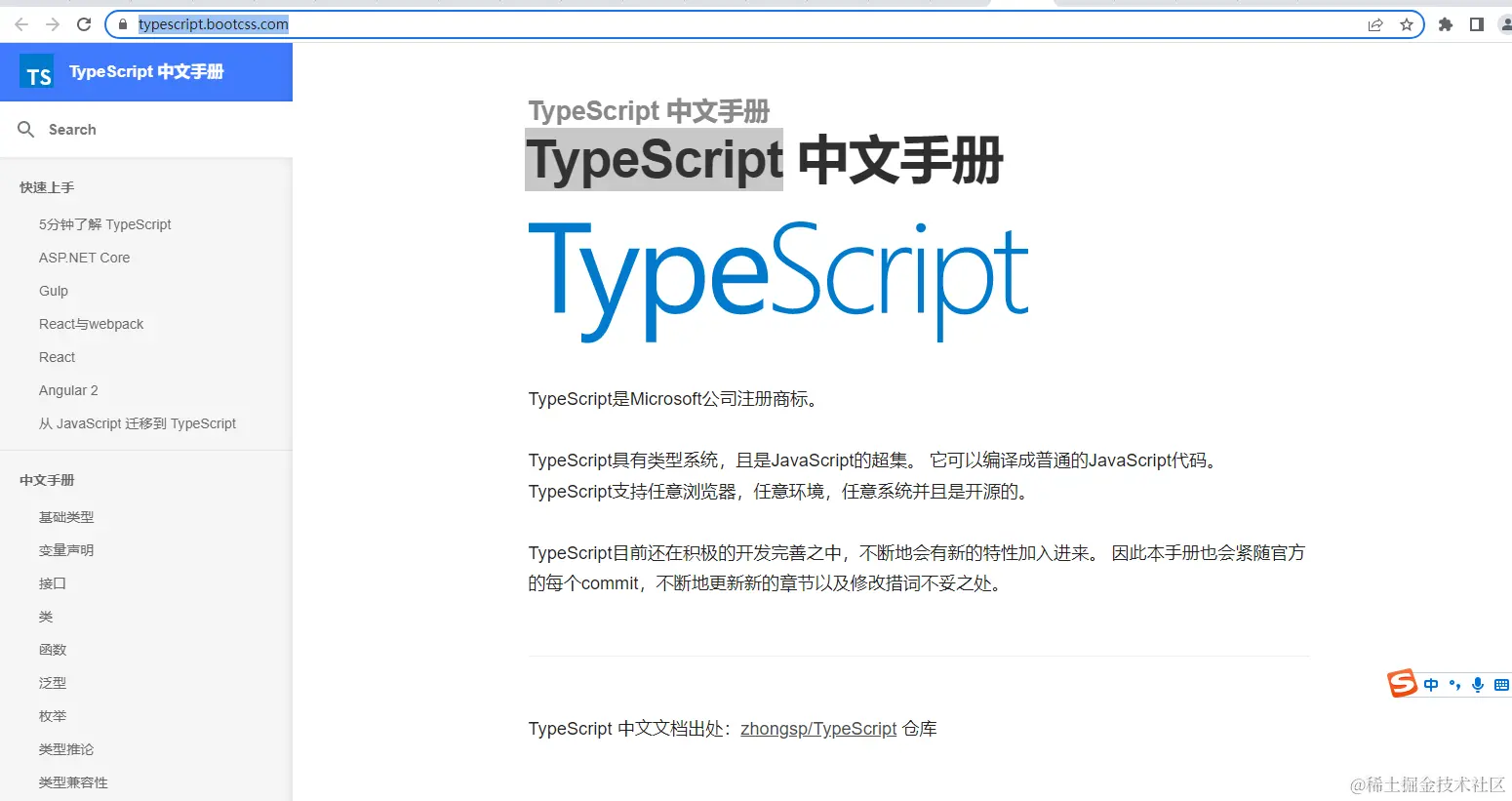Click the large blue TypeScript logo image

778,281
